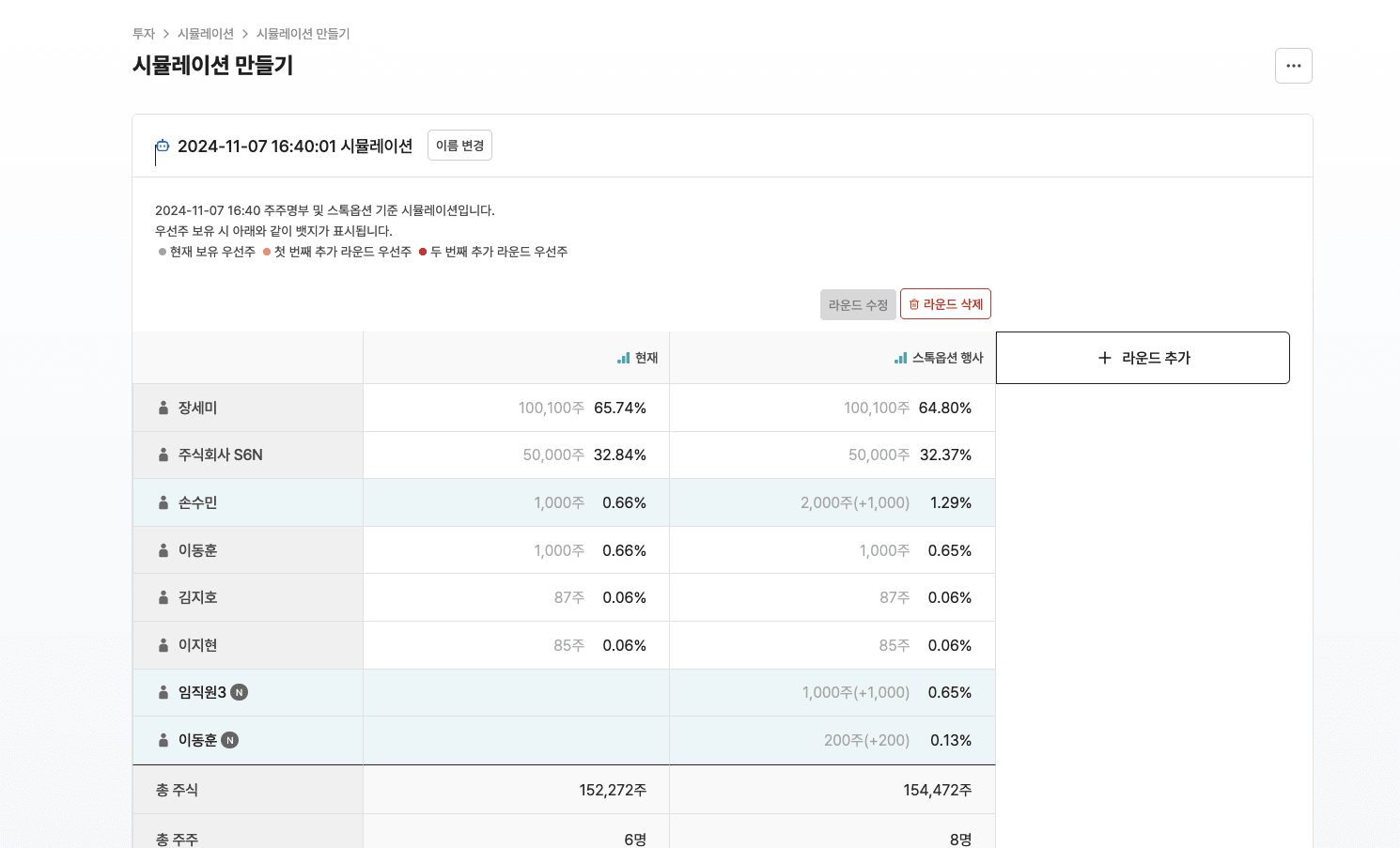The width and height of the screenshot is (1400, 848).
Task: Select the person icon next to 장세미
Action: pyautogui.click(x=163, y=408)
